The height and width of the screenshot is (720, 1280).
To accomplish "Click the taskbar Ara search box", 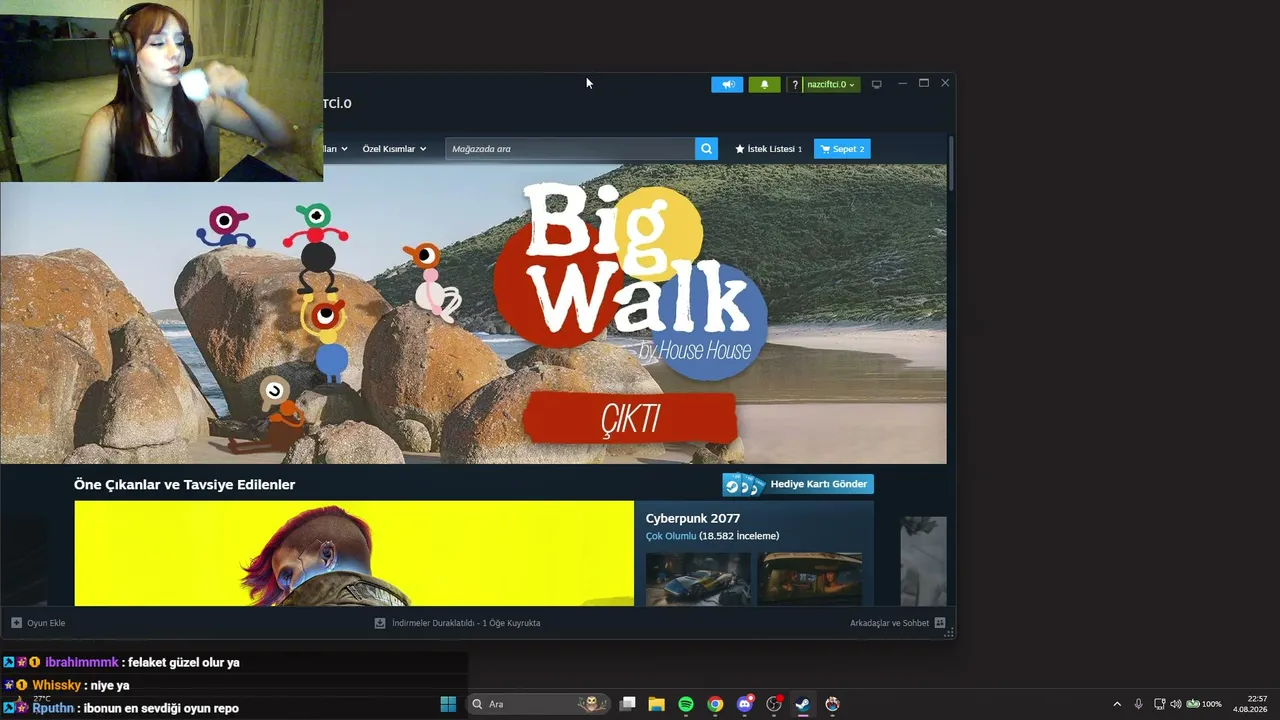I will (x=539, y=704).
